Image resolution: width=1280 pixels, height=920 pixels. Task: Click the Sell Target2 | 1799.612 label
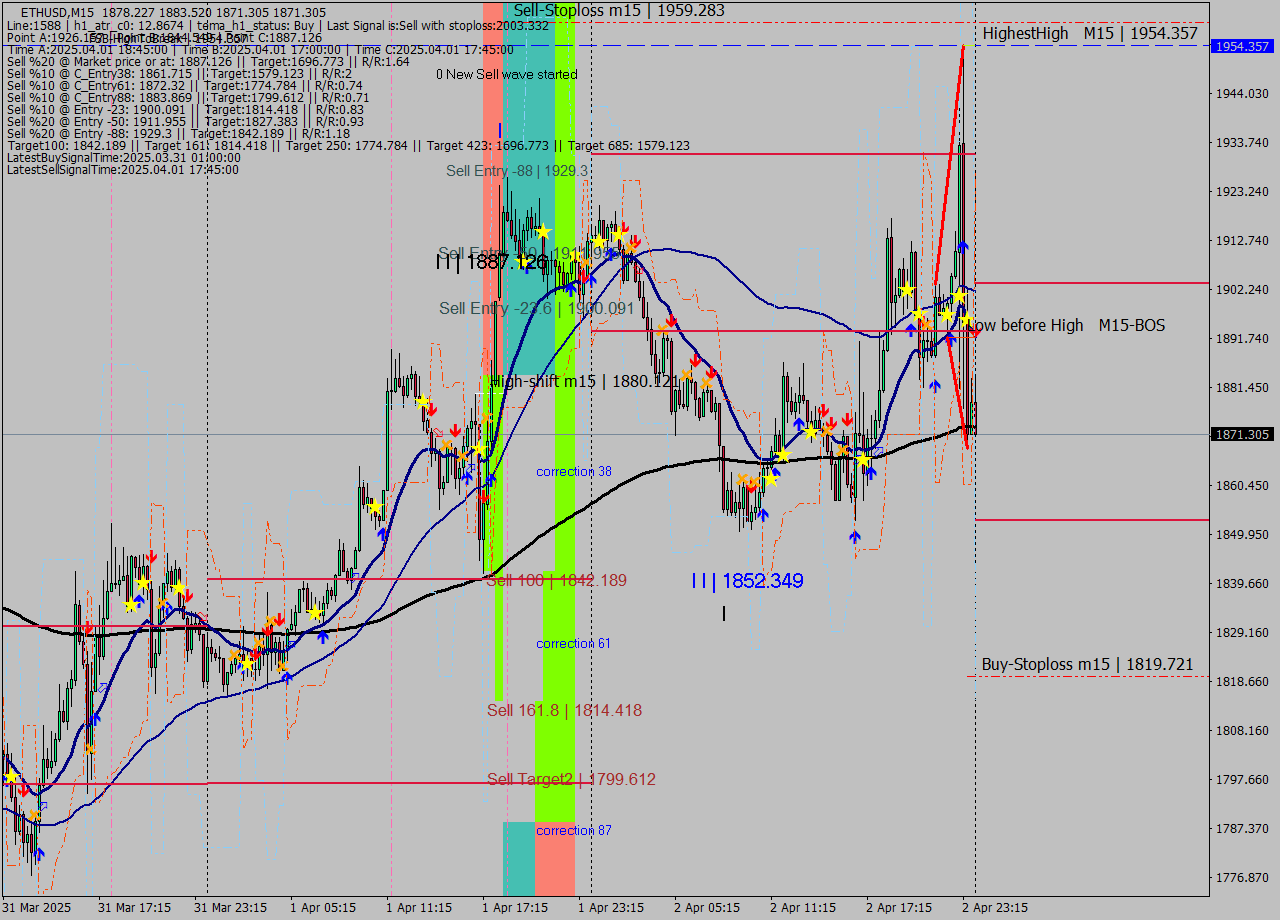[x=570, y=779]
